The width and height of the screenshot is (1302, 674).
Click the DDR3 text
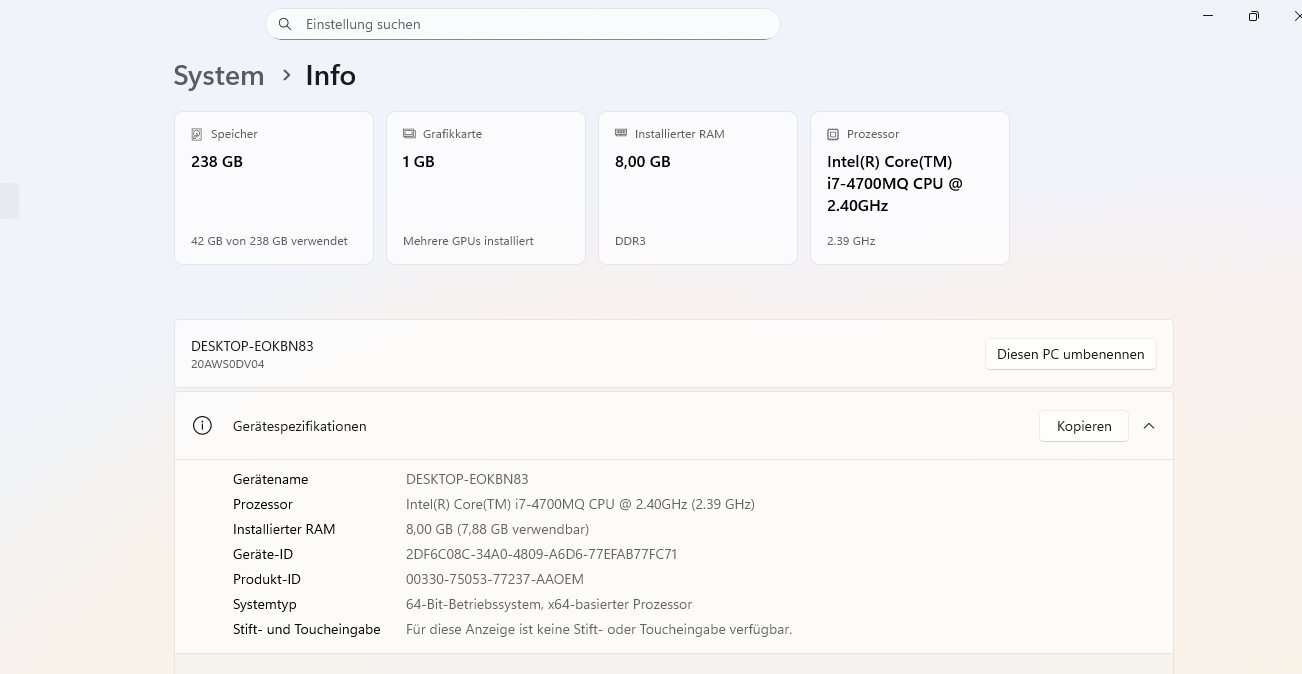click(x=630, y=241)
